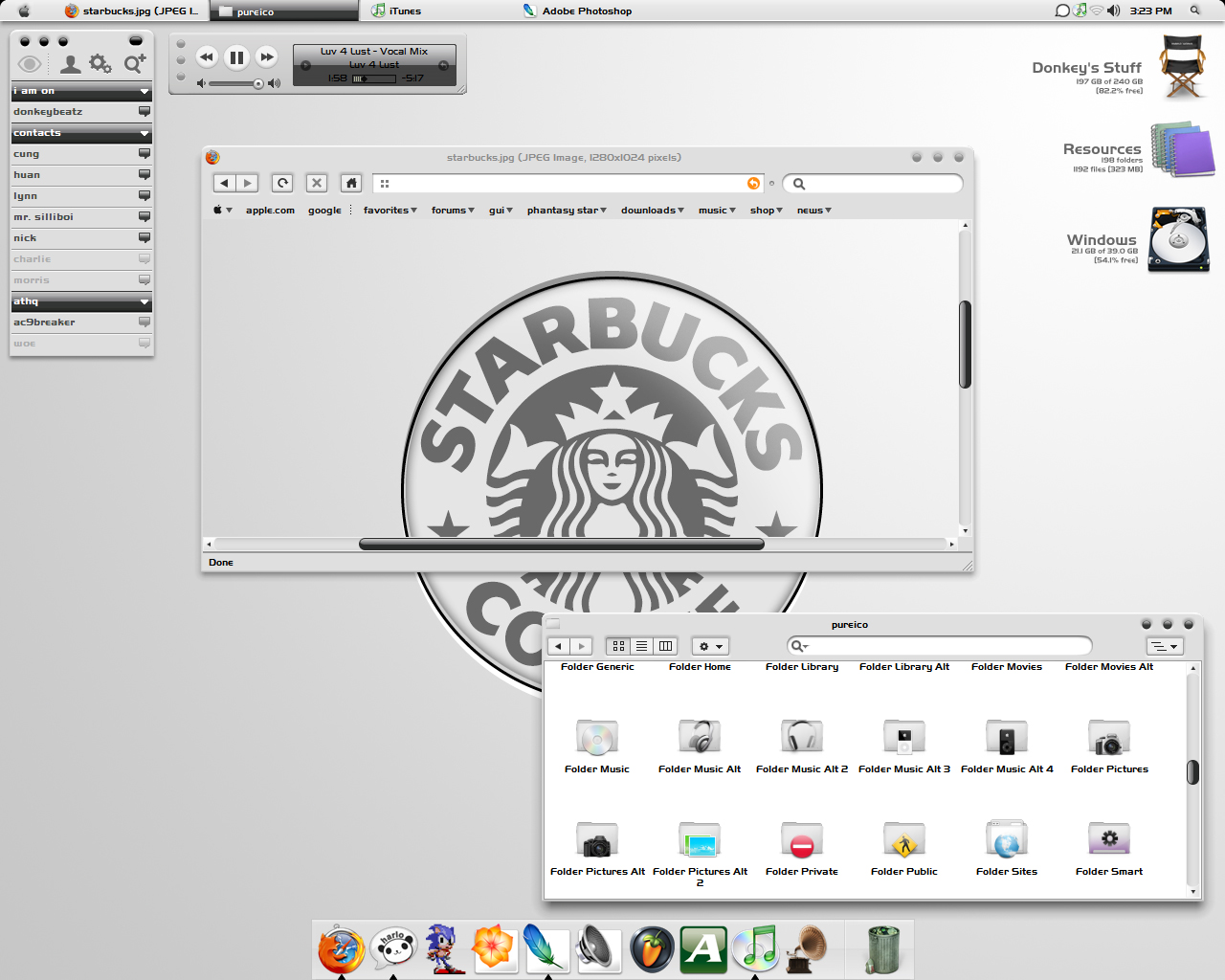Viewport: 1225px width, 980px height.
Task: Stop loading with the X button
Action: pyautogui.click(x=317, y=183)
